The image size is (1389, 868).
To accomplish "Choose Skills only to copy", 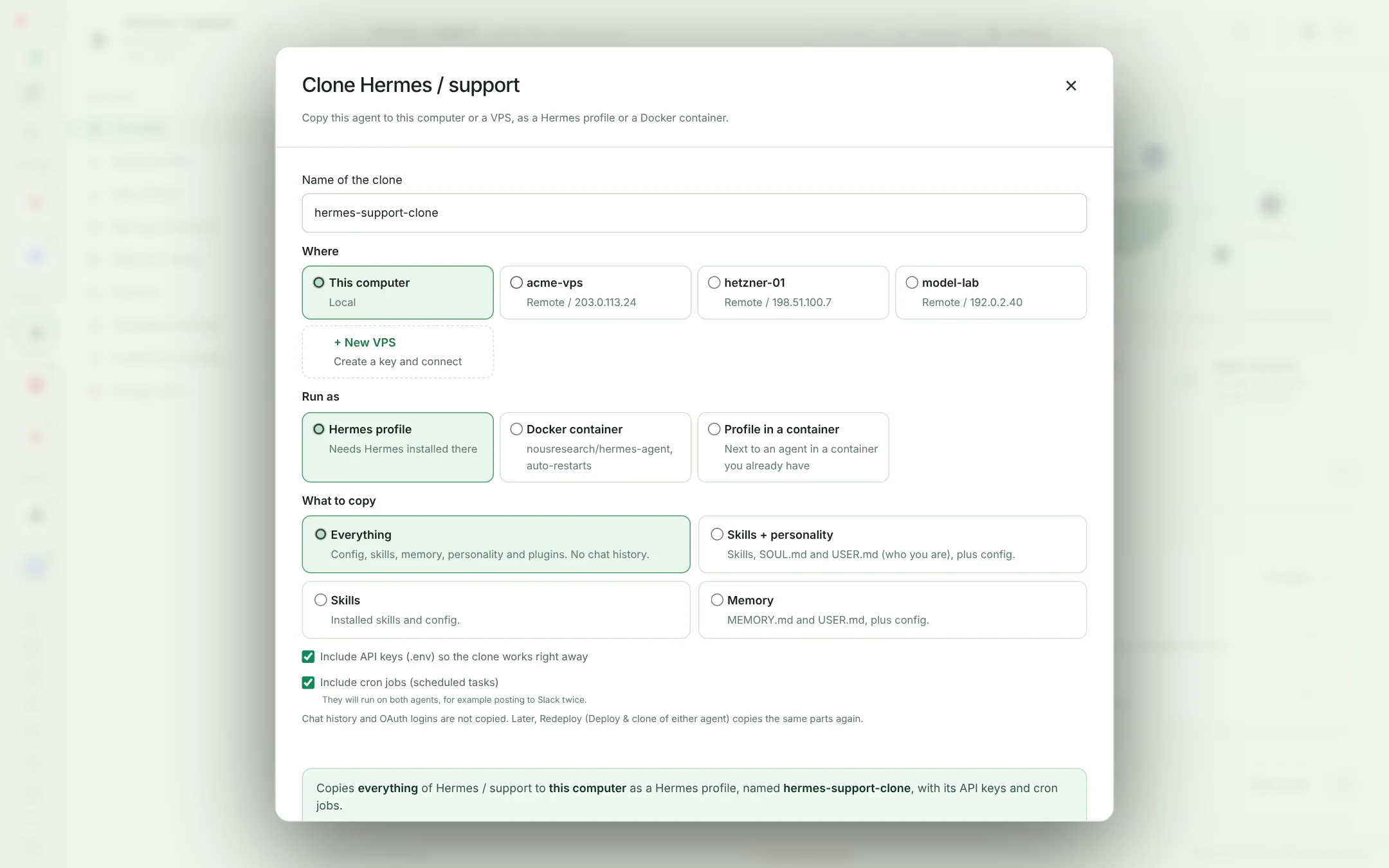I will 496,610.
